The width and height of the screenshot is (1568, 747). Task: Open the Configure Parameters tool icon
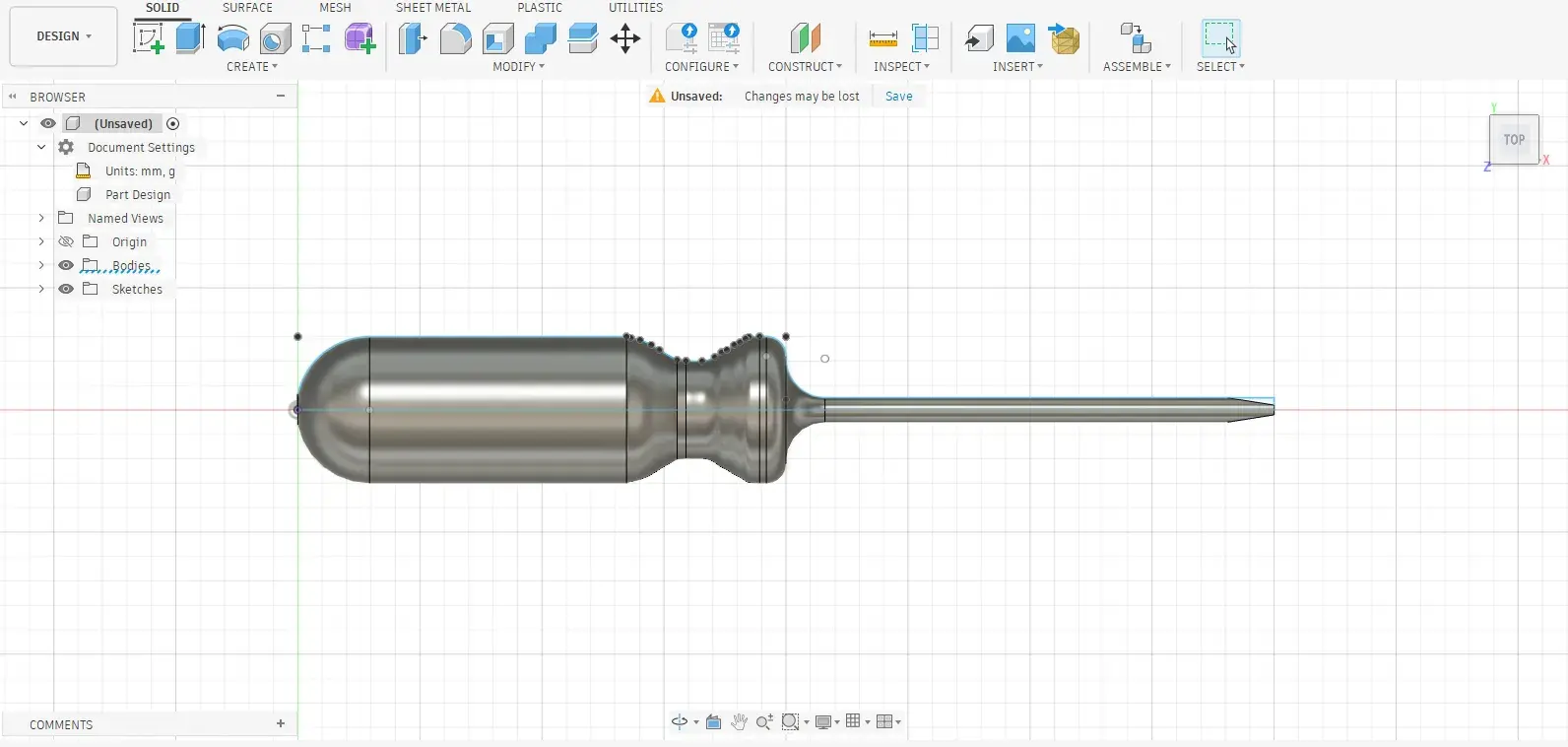[x=682, y=38]
